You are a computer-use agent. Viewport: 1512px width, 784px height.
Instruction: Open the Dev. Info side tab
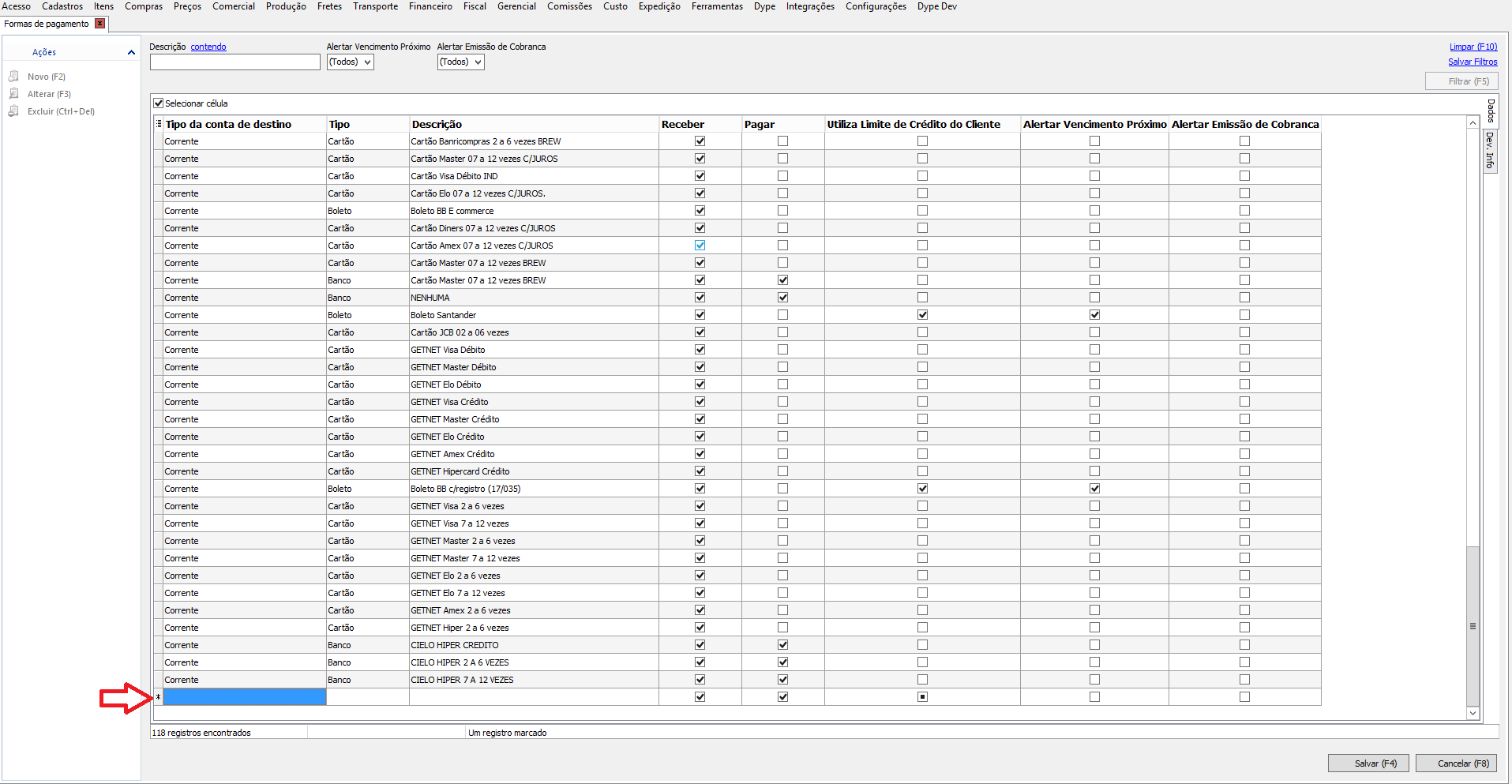click(1491, 150)
